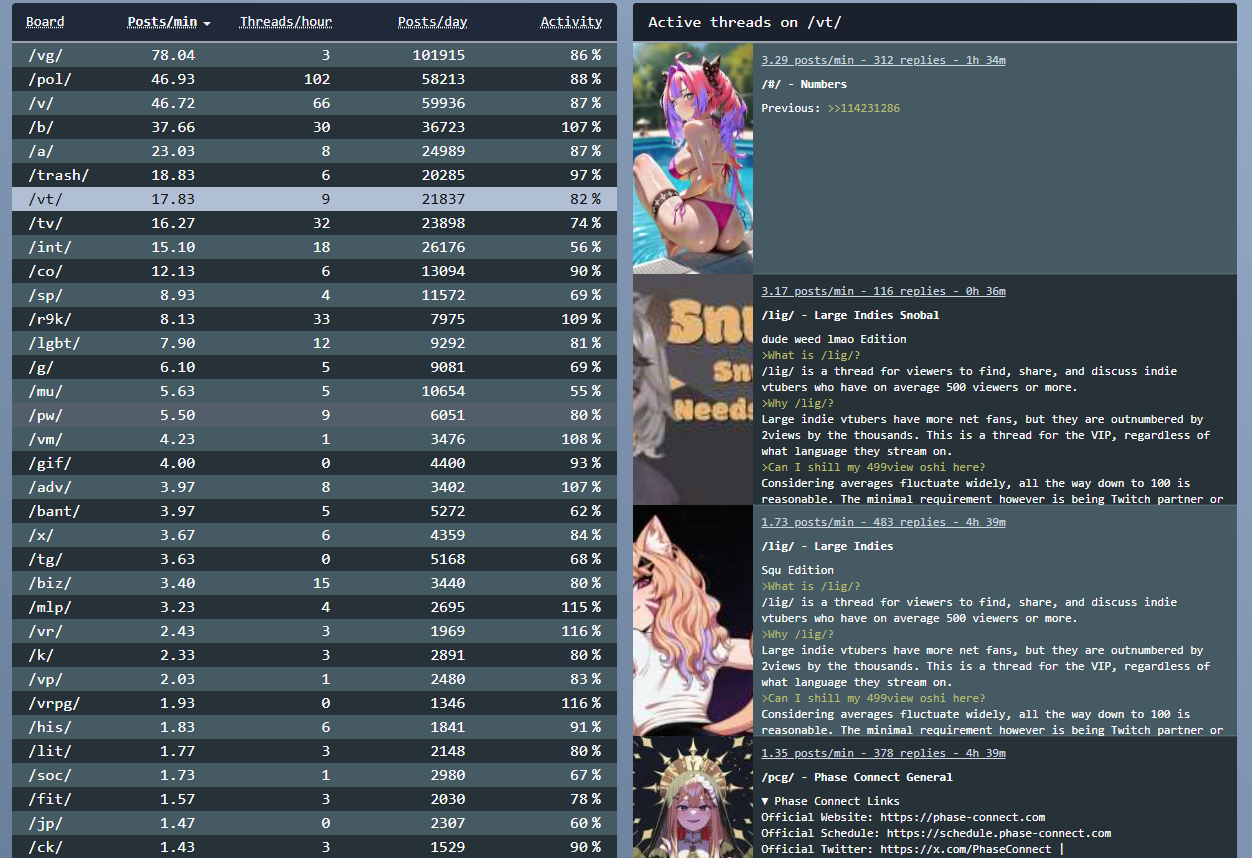The image size is (1252, 858).
Task: Open the 1.35 posts/min thread stats link
Action: point(883,753)
